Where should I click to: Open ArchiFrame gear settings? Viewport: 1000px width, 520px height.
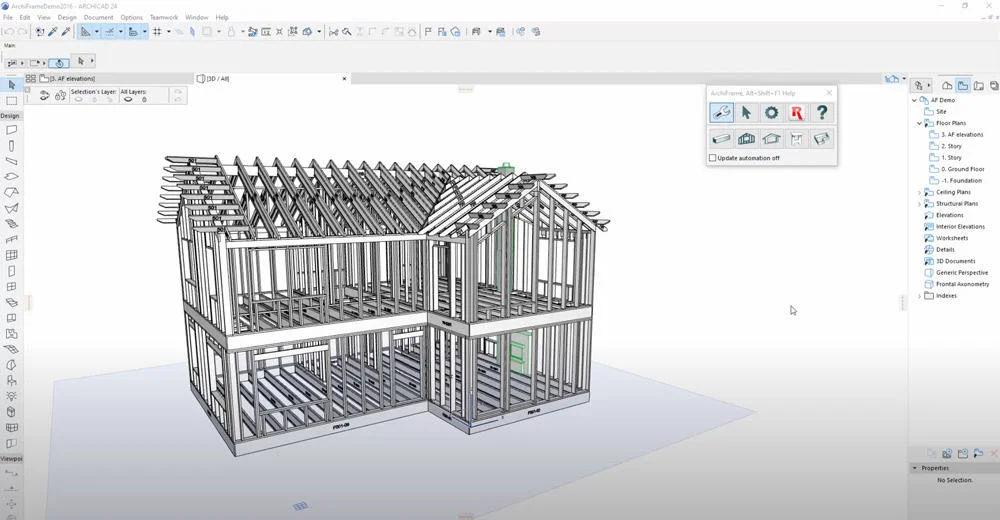[771, 113]
